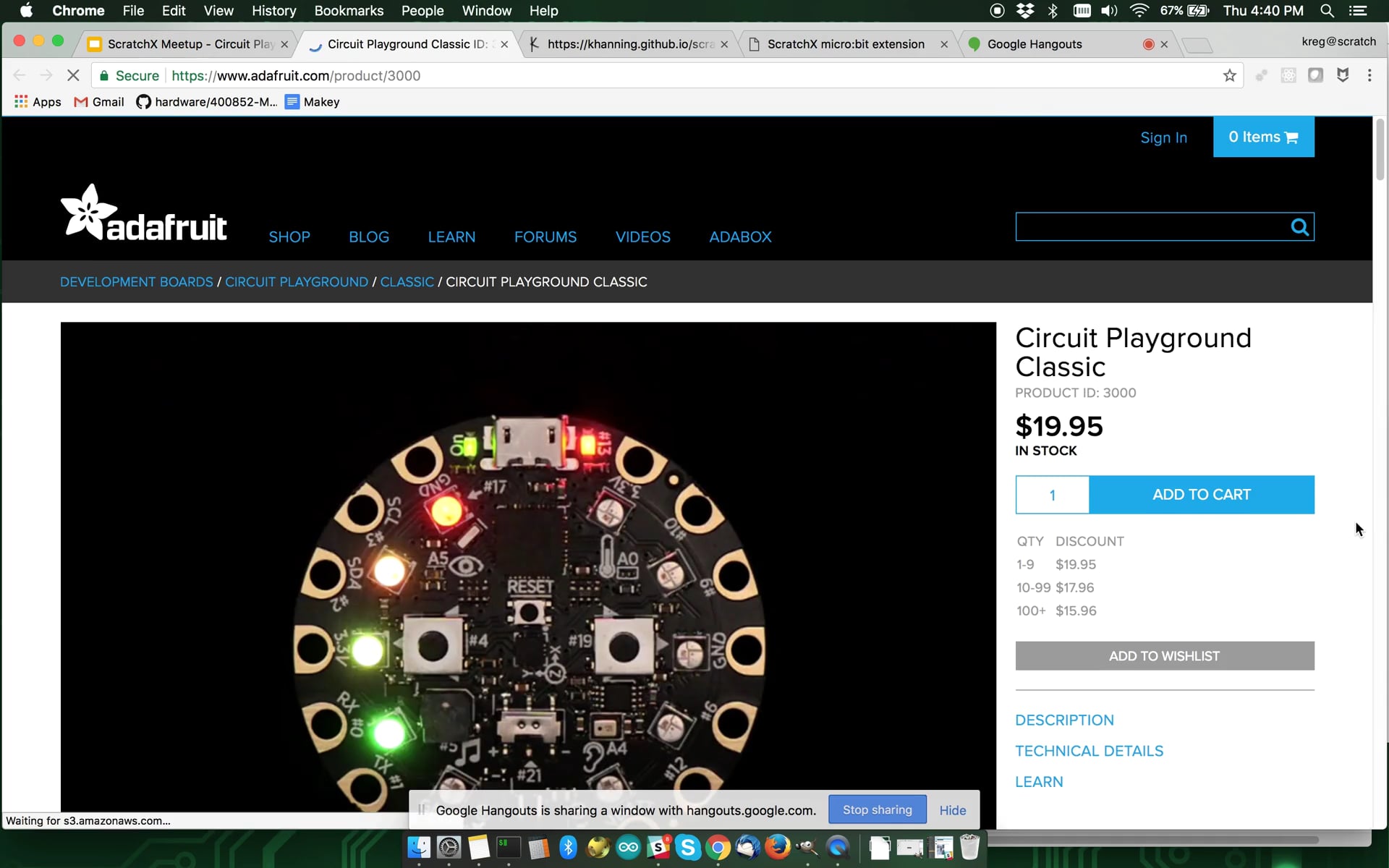Open TECHNICAL DETAILS section
Screen dimensions: 1389x868
pos(1089,751)
